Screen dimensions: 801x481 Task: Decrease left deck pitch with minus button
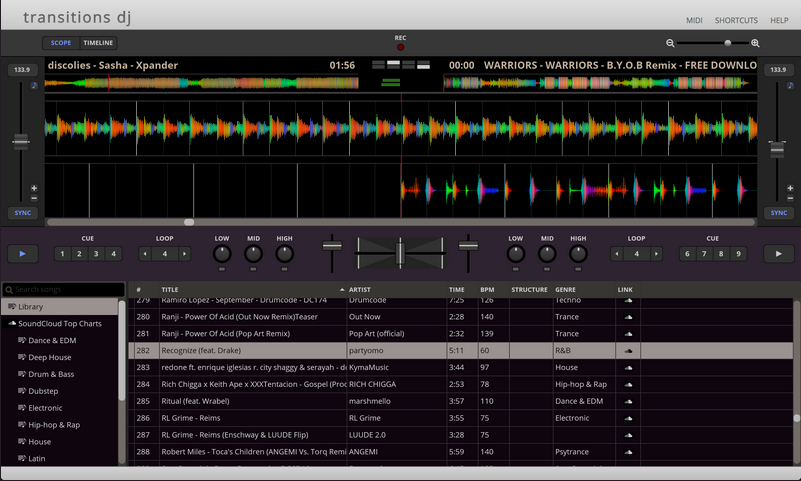point(34,198)
